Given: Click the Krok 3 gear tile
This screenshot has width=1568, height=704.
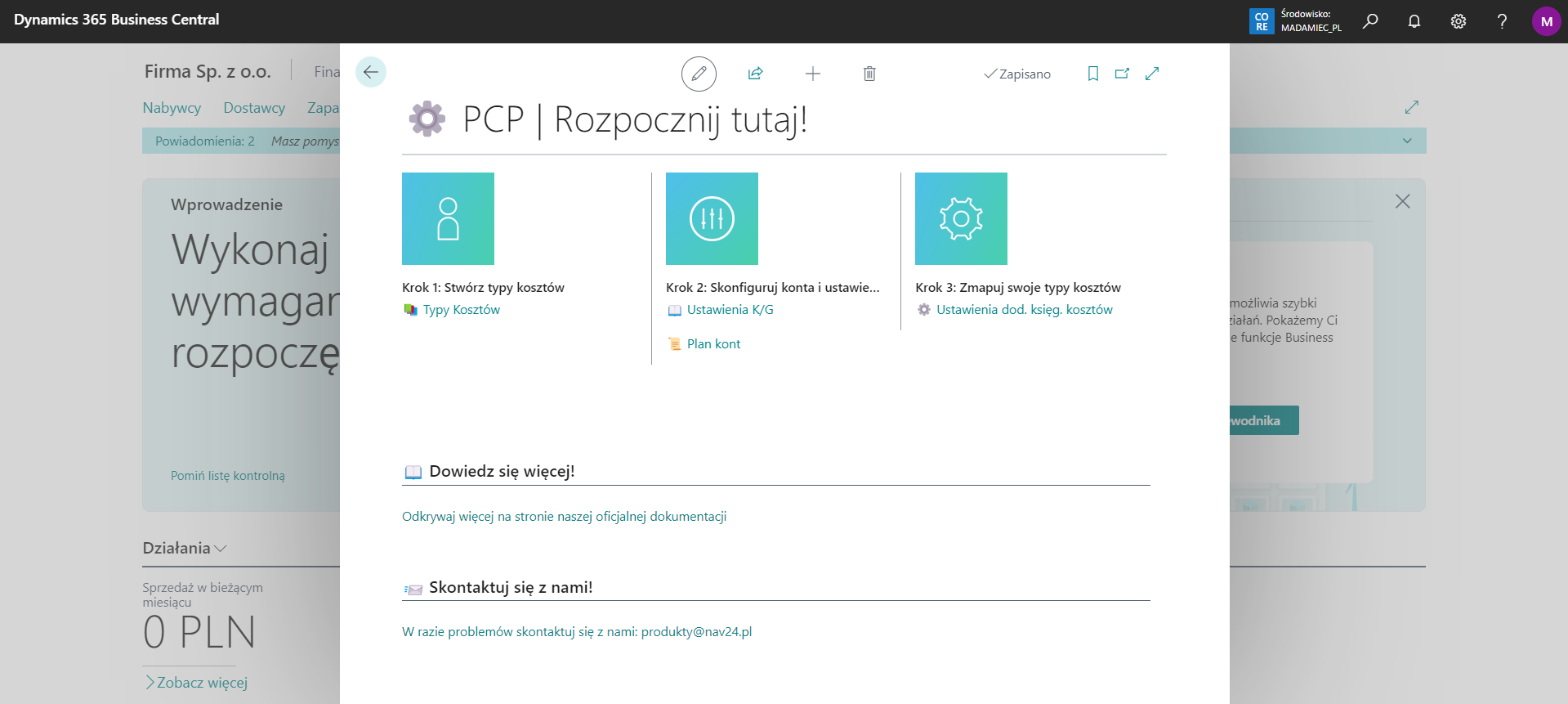Looking at the screenshot, I should click(961, 218).
